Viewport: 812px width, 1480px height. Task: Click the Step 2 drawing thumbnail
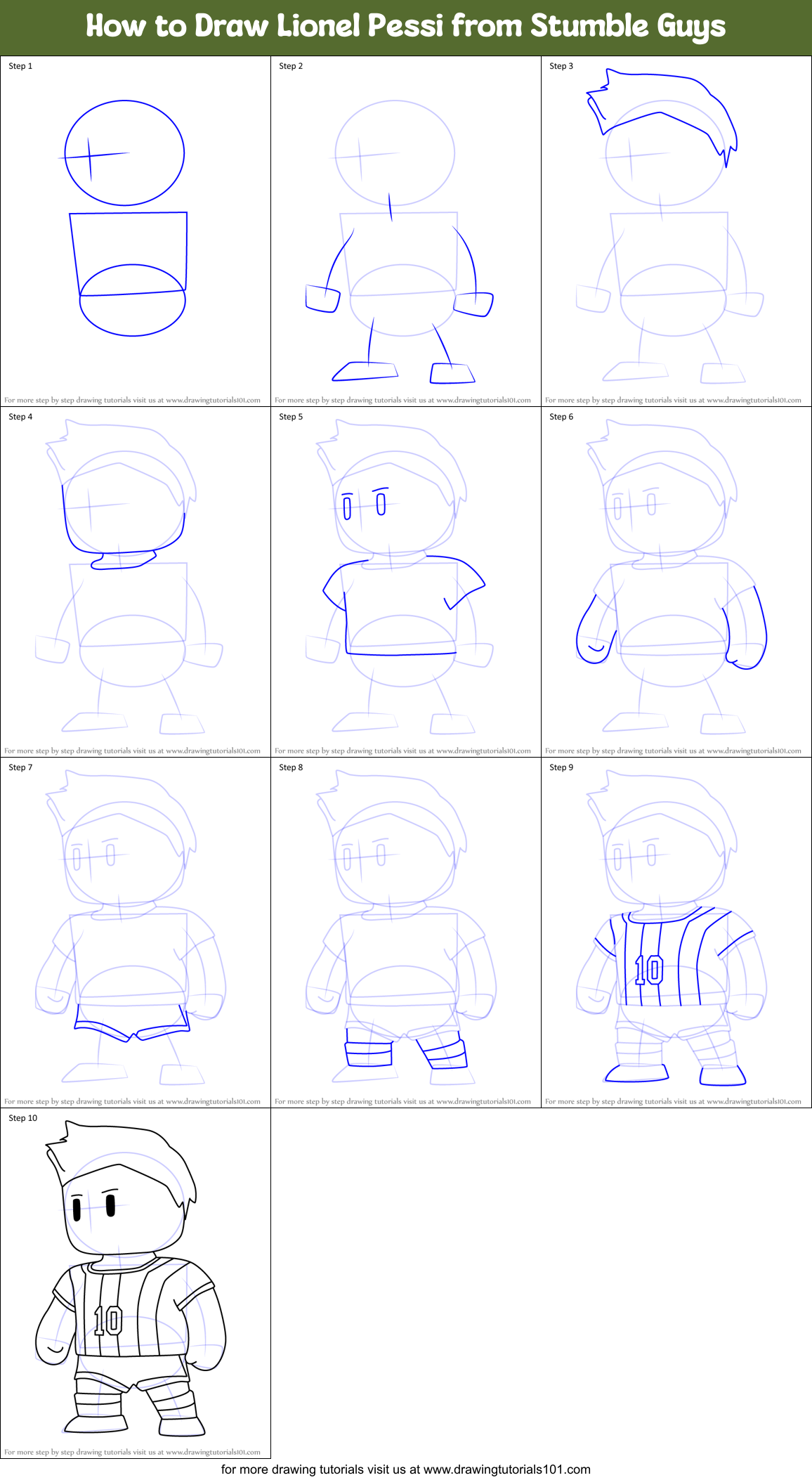[x=406, y=231]
